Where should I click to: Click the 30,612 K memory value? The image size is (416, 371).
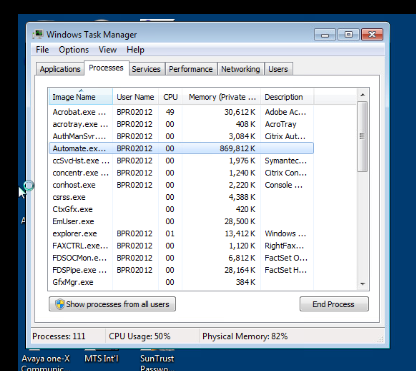pos(240,112)
